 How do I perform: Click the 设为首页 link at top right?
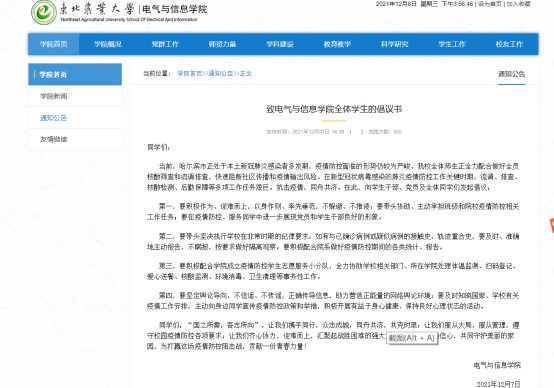click(x=490, y=4)
